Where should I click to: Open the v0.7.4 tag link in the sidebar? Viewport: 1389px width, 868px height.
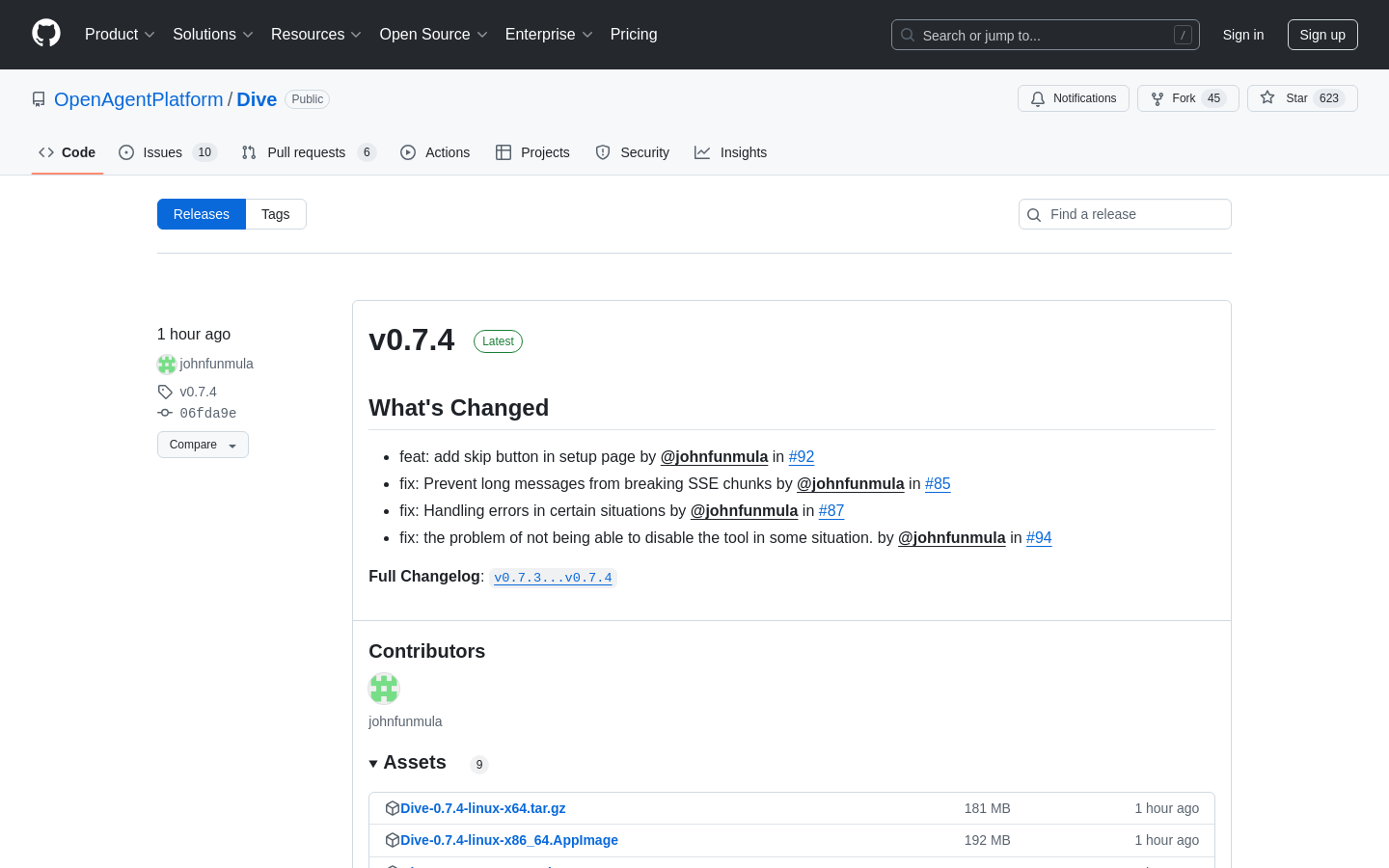click(x=198, y=392)
